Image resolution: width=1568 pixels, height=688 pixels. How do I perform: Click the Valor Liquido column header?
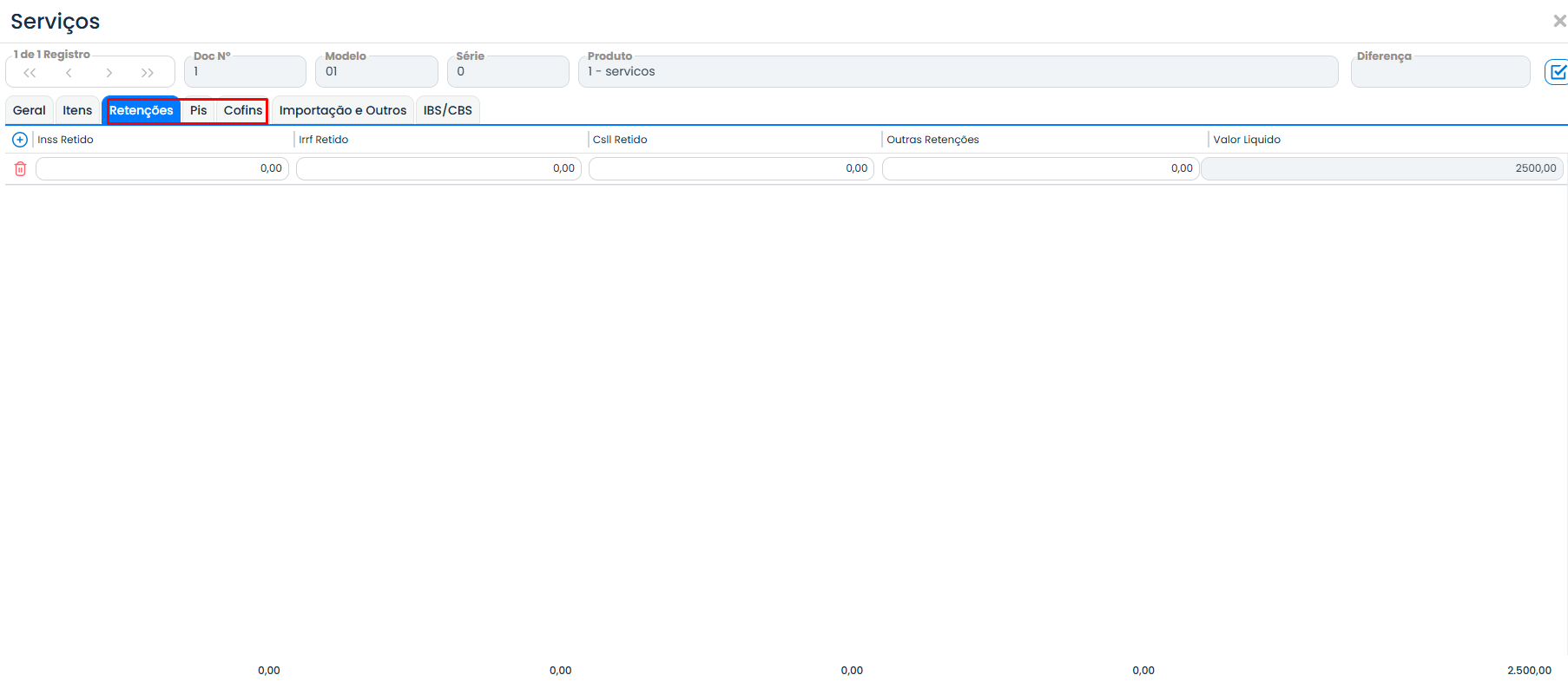[1247, 140]
